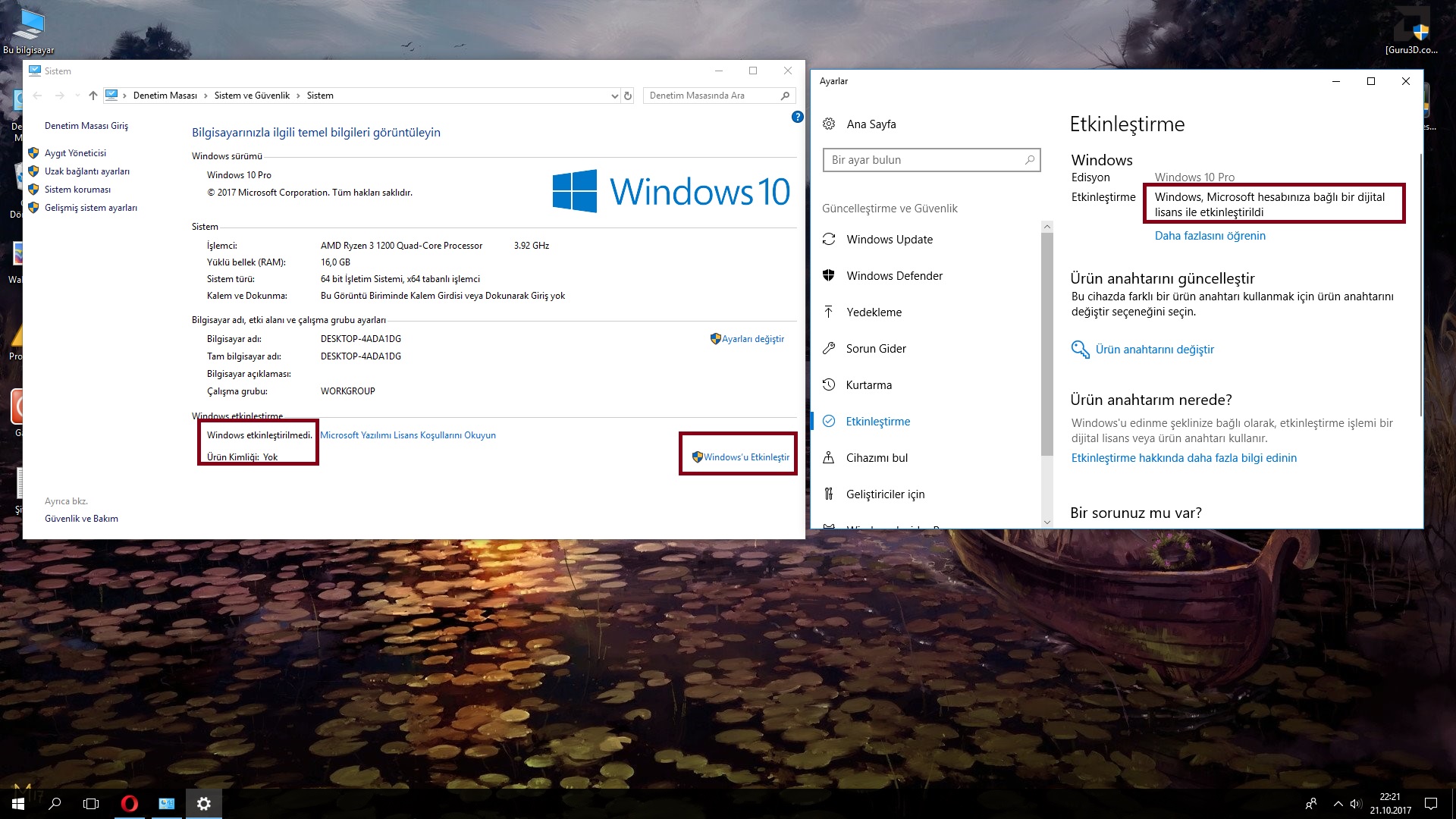Select Sistem ve Güvenlik breadcrumb
Screen dimensions: 1456x819
(x=252, y=96)
